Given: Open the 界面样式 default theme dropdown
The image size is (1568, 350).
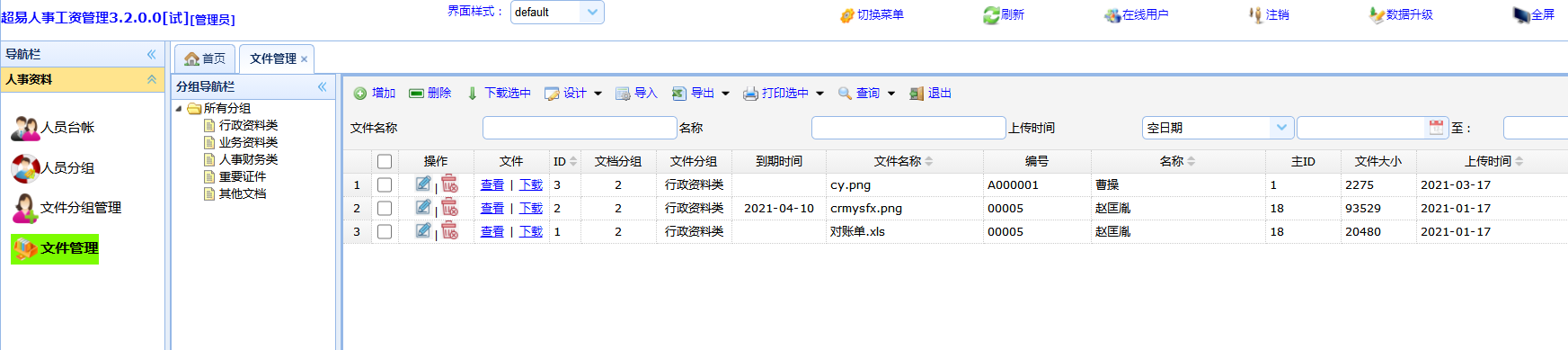Looking at the screenshot, I should coord(592,12).
